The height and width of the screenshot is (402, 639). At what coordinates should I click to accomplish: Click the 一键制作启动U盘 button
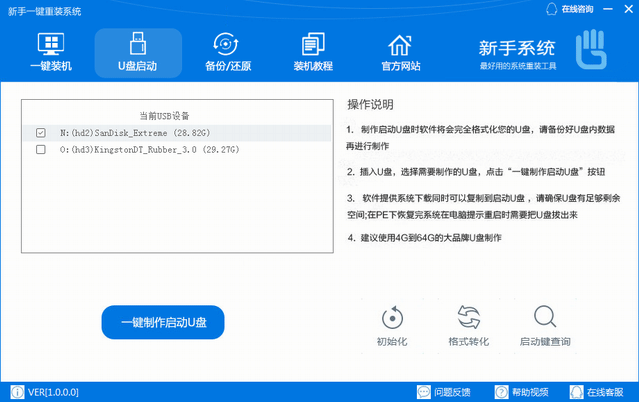pyautogui.click(x=163, y=322)
